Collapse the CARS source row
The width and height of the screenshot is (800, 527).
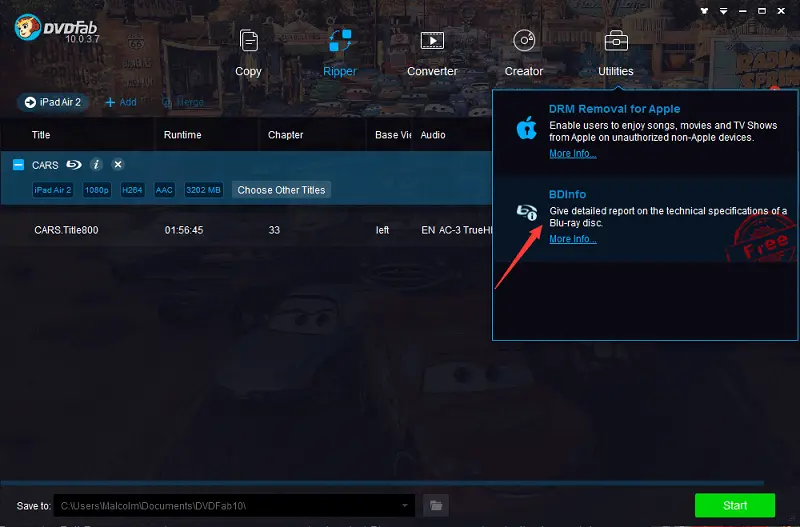(18, 165)
